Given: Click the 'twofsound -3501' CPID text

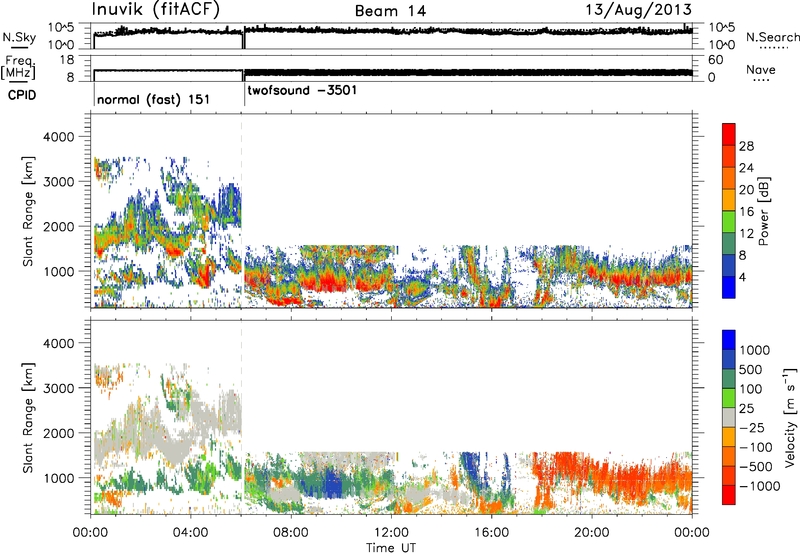Looking at the screenshot, I should 302,90.
